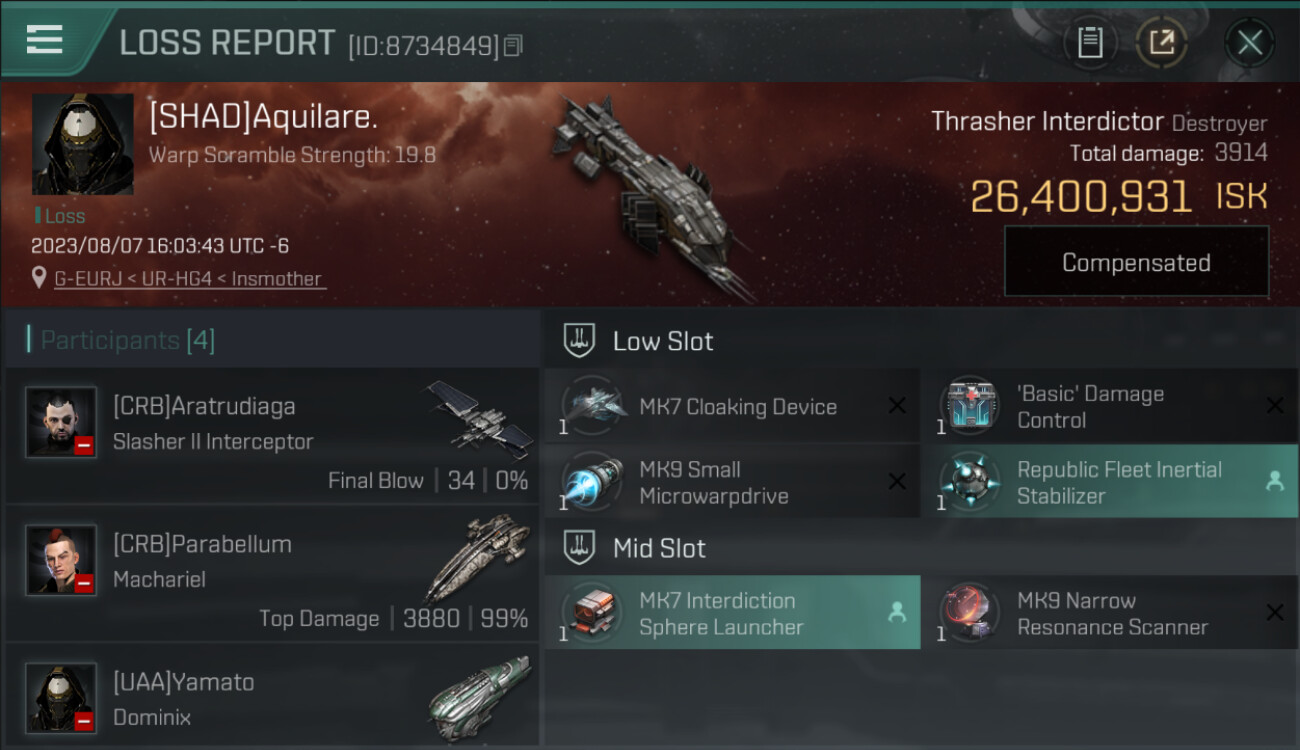1300x750 pixels.
Task: Click the MK9 Small Microwarpdrive icon
Action: coord(593,483)
